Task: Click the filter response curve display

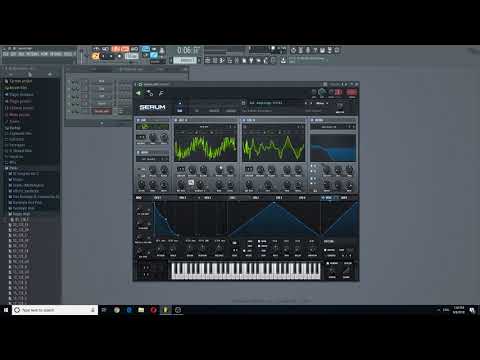Action: pos(333,148)
